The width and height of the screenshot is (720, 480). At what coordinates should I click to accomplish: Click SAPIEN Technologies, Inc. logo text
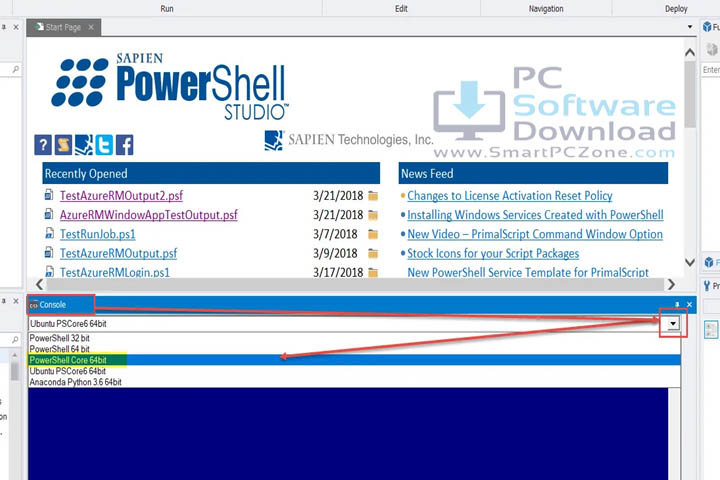click(x=360, y=140)
